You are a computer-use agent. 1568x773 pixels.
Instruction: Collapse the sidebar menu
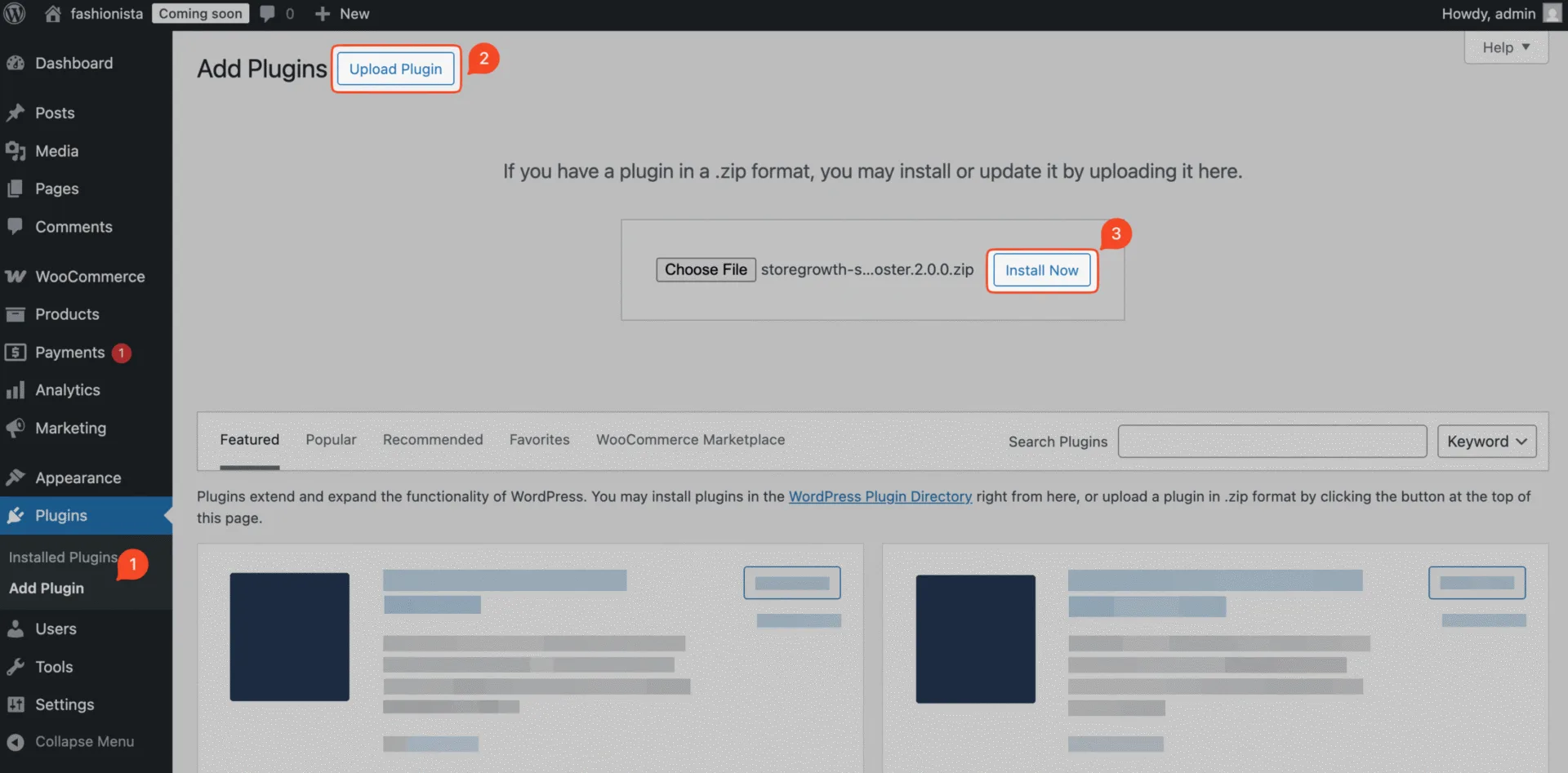click(71, 741)
